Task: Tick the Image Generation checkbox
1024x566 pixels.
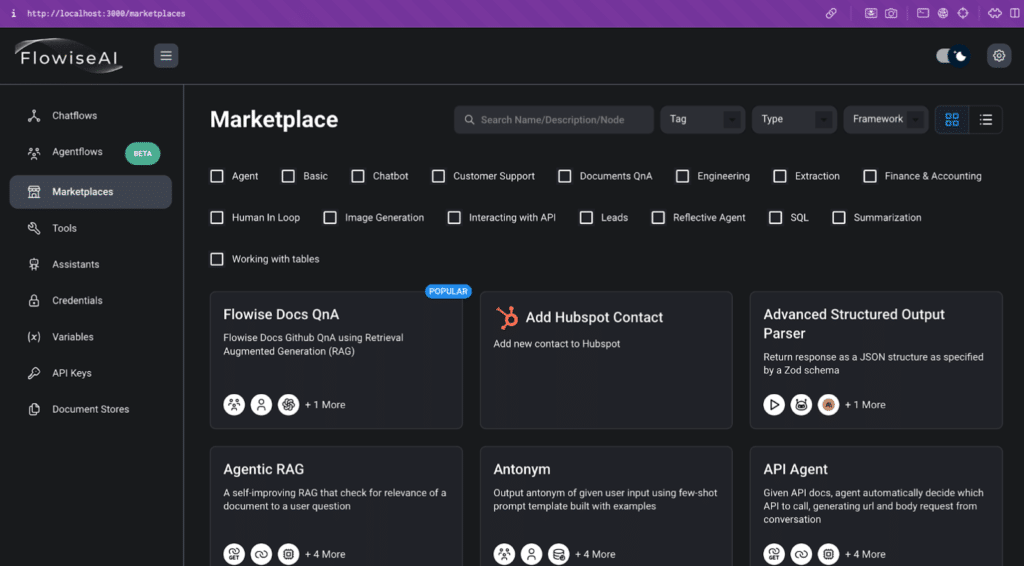Action: pos(330,217)
